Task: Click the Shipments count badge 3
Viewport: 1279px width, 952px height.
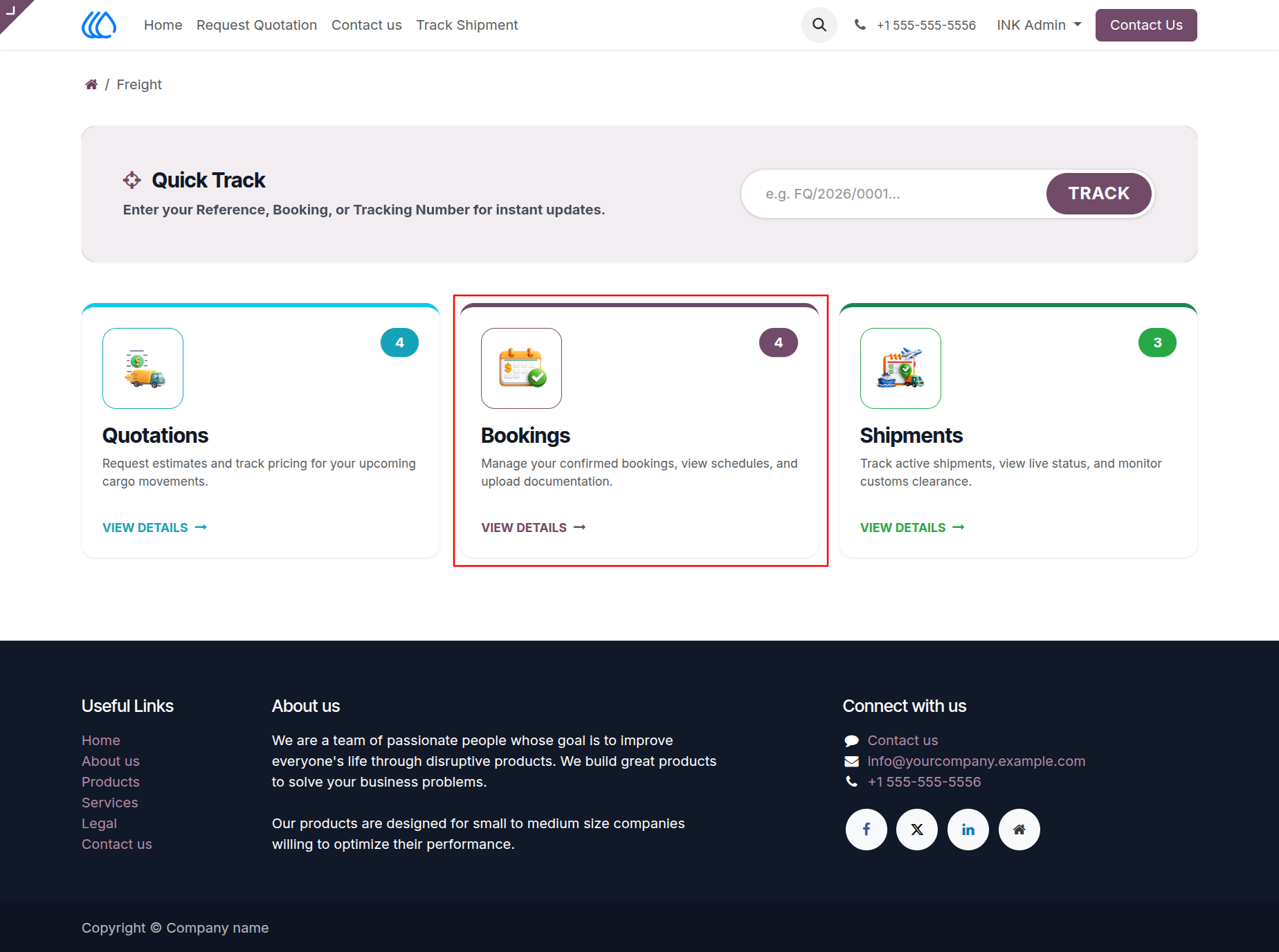Action: [1157, 342]
